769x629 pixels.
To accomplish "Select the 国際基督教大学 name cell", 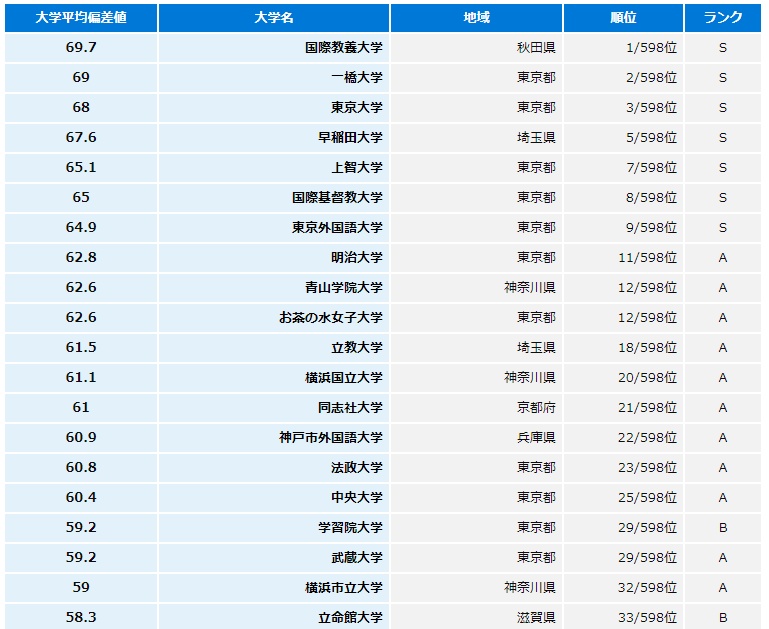I will [274, 198].
